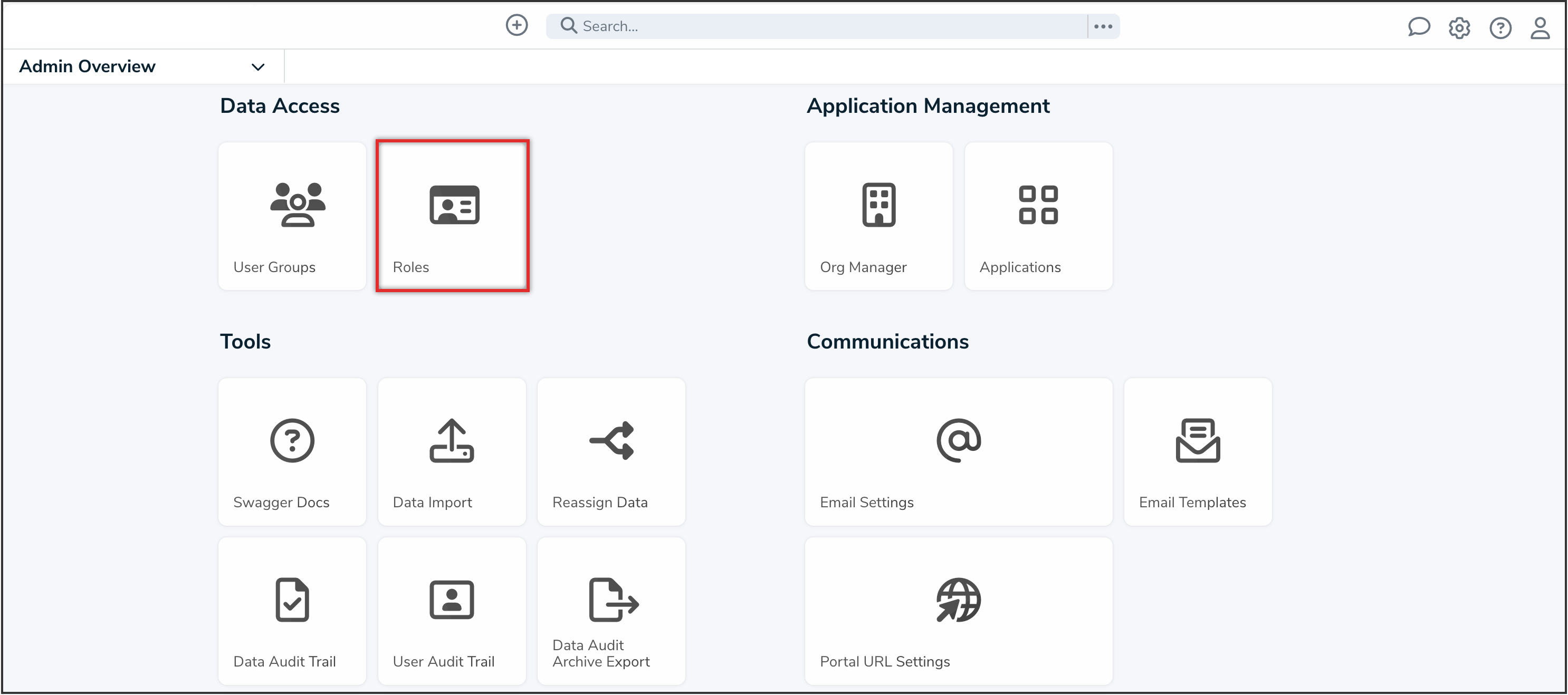Open Data Audit Archive Export
1568x695 pixels.
point(611,611)
